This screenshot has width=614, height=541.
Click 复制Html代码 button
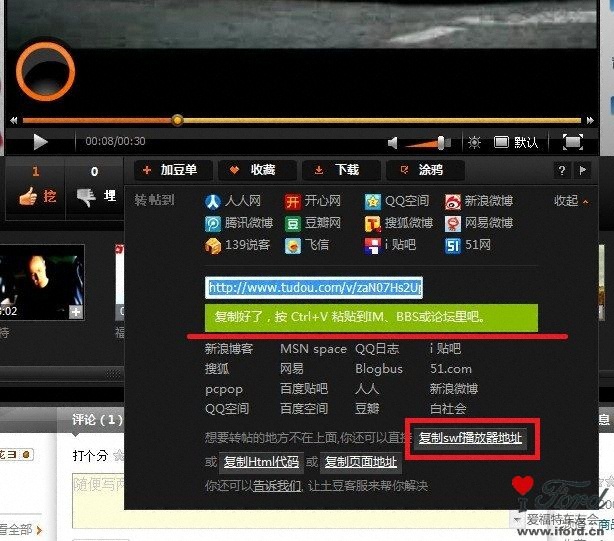[261, 462]
